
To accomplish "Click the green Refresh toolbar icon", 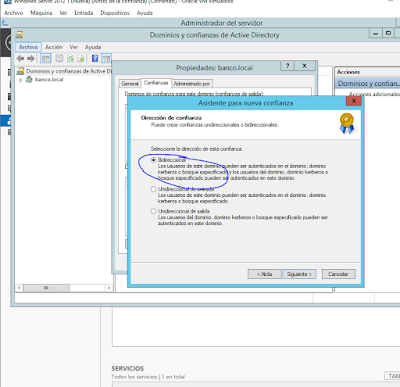I will tap(70, 59).
